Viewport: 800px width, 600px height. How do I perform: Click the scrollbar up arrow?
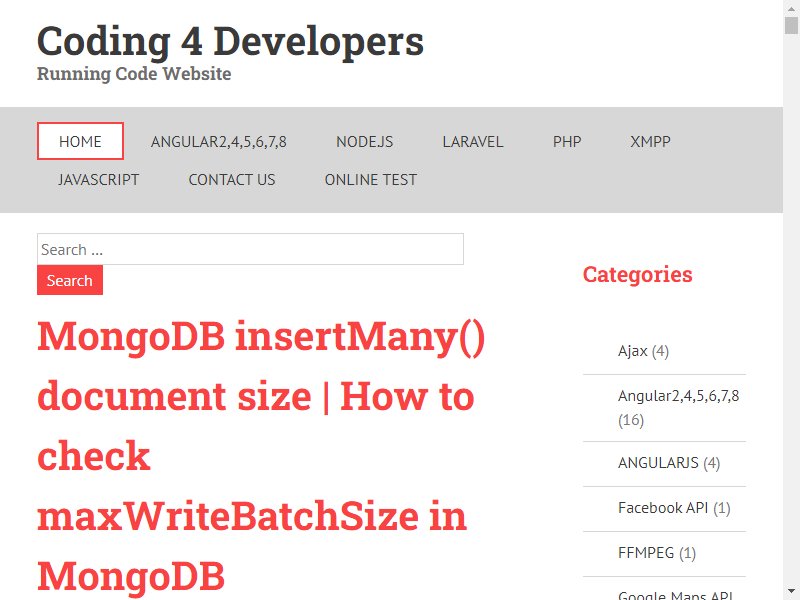coord(791,8)
